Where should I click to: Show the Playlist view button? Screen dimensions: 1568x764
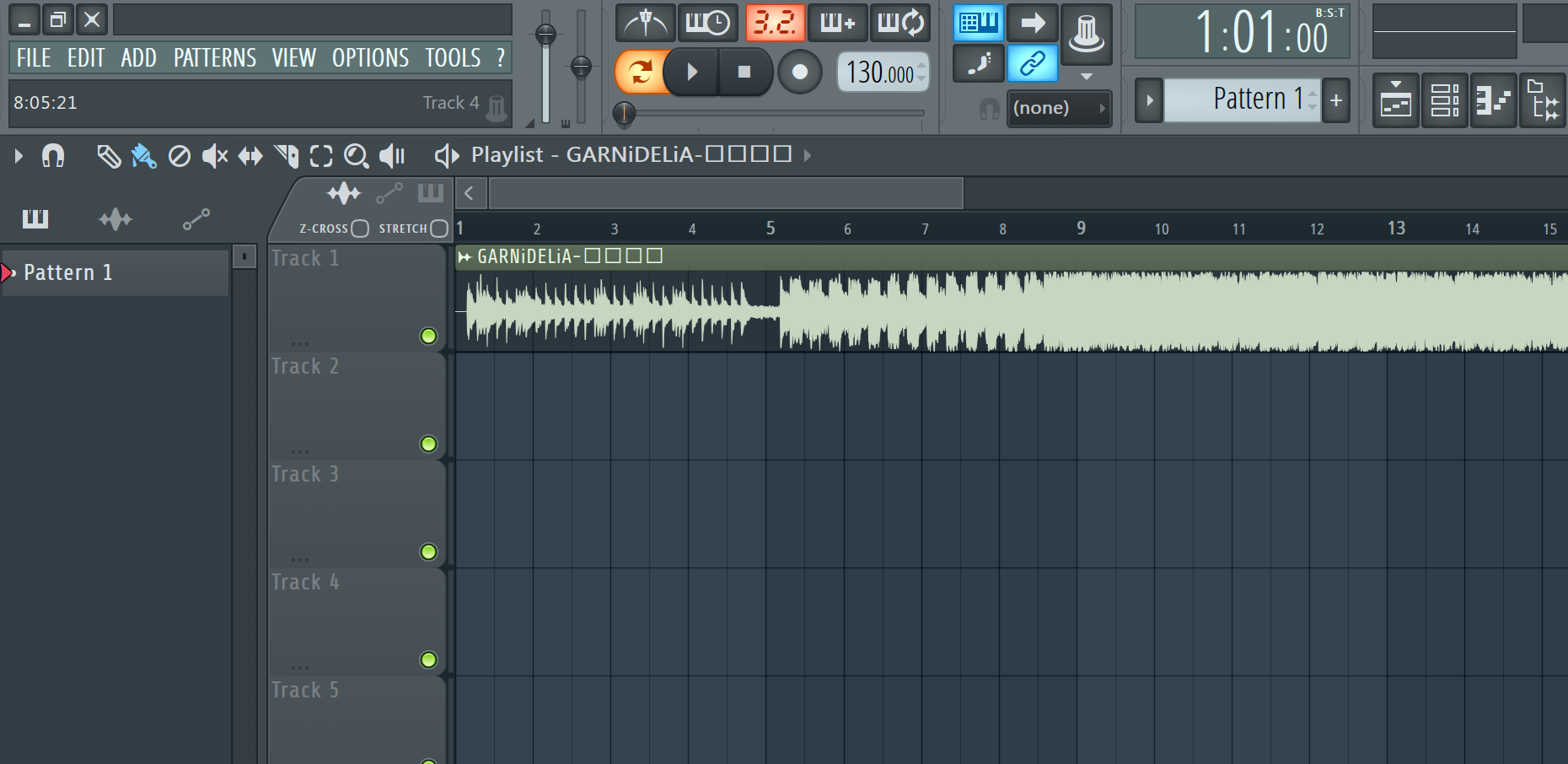point(1396,100)
